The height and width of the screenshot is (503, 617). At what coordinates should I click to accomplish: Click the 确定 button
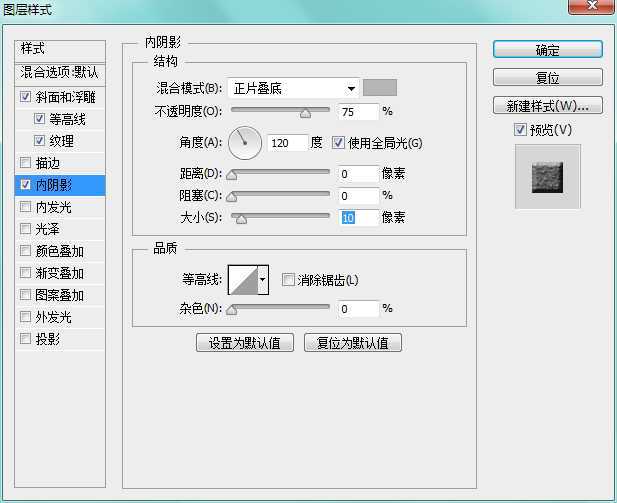547,49
